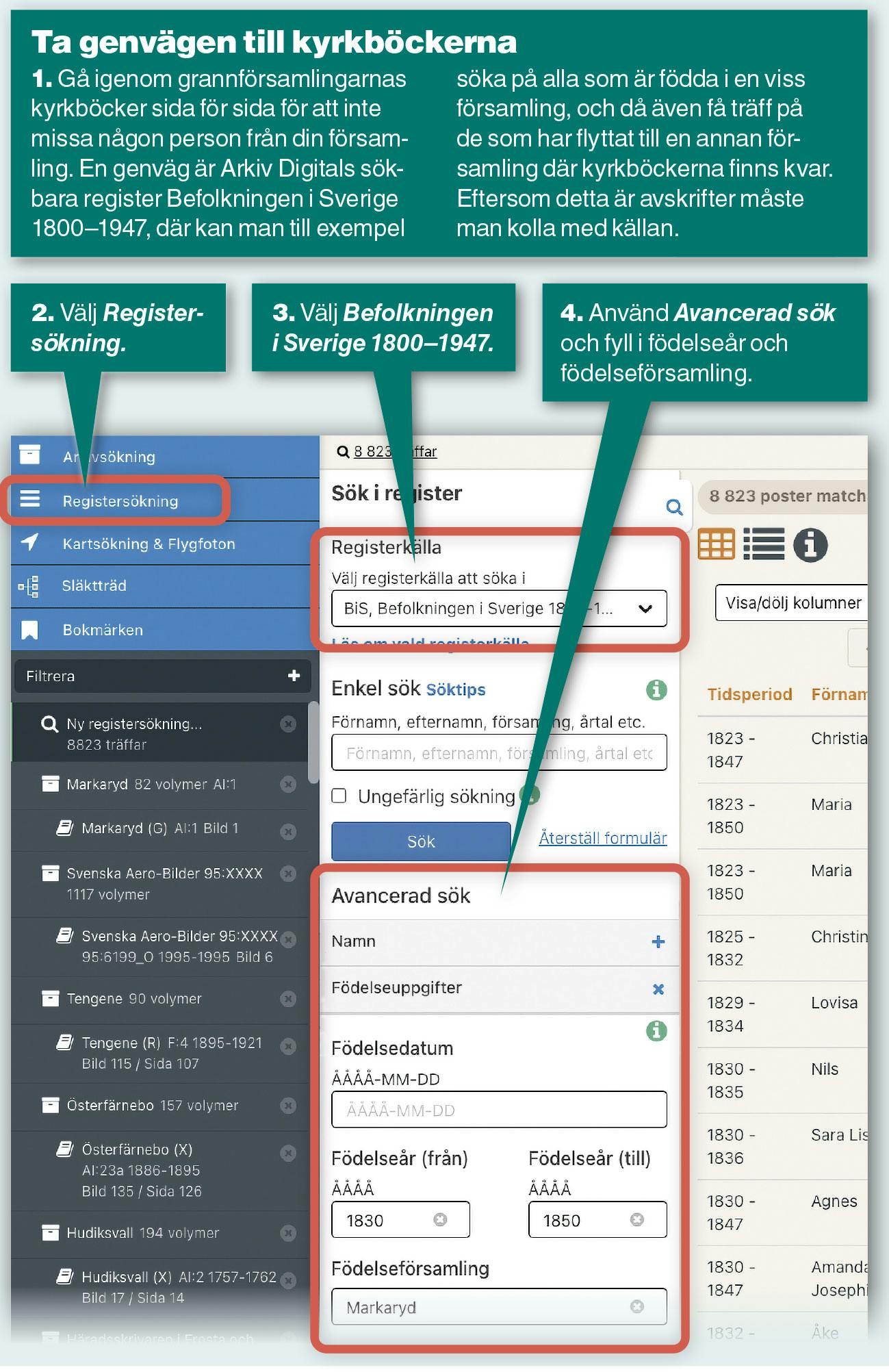Open Hudiksvall (X) AI:2 1757-1762

[x=160, y=1287]
